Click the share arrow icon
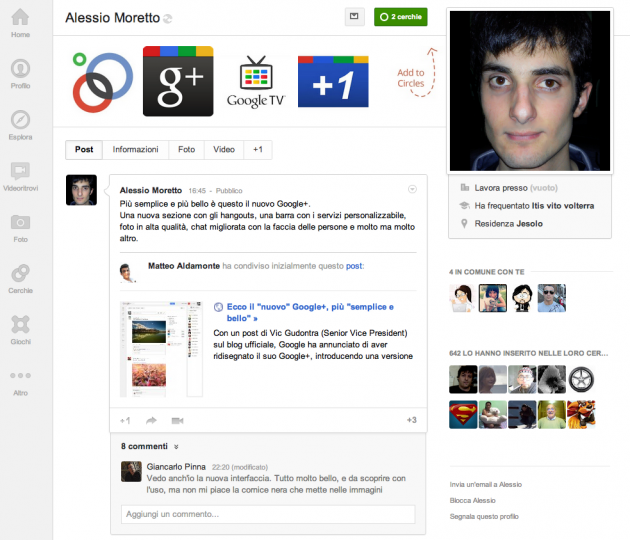 151,421
